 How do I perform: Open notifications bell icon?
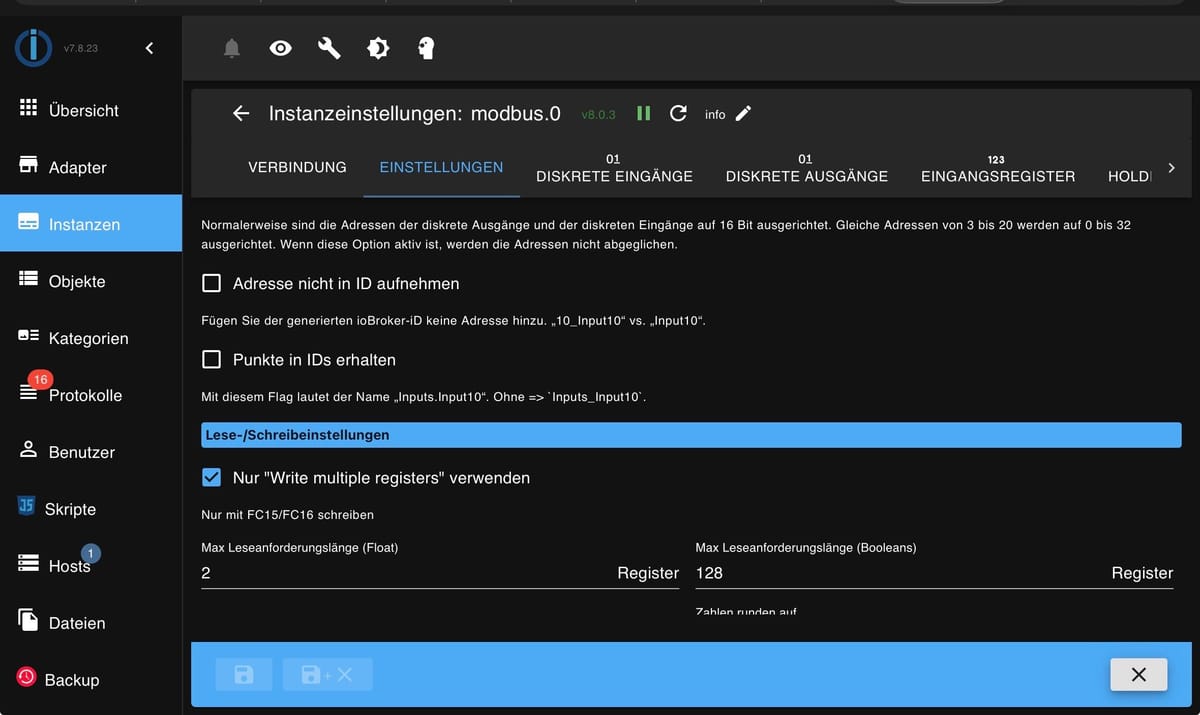point(232,48)
